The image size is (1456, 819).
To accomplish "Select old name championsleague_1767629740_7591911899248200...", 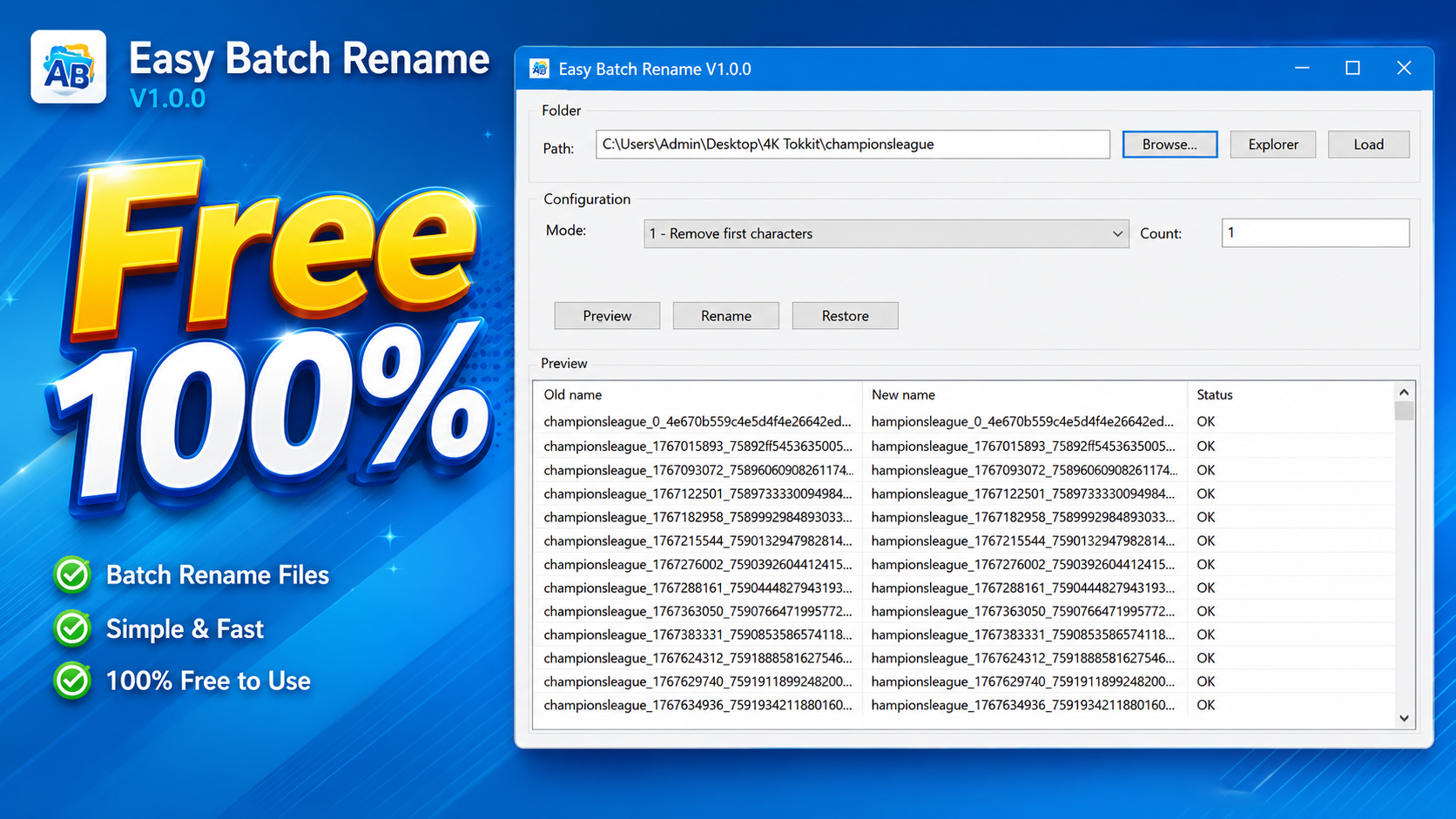I will tap(698, 681).
